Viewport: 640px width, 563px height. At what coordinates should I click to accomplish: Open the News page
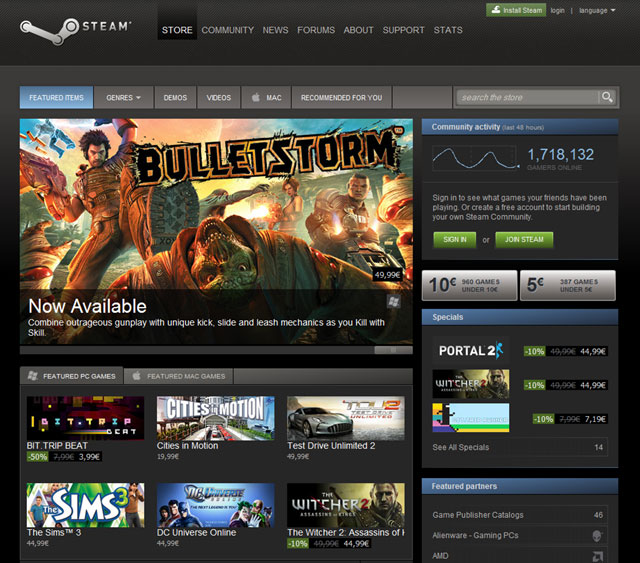pyautogui.click(x=275, y=30)
